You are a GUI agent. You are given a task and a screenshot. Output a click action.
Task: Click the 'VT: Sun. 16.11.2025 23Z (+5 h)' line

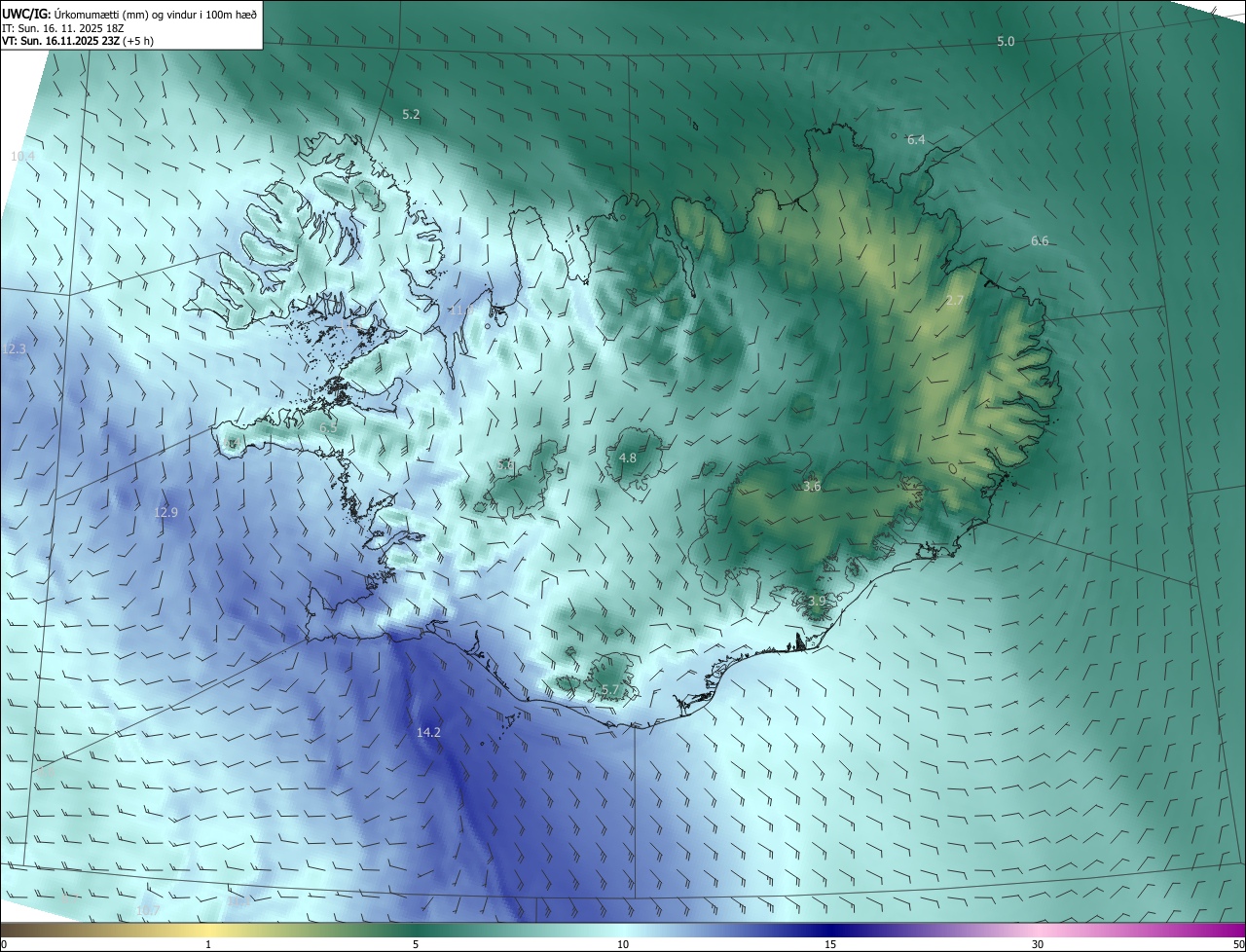point(78,41)
